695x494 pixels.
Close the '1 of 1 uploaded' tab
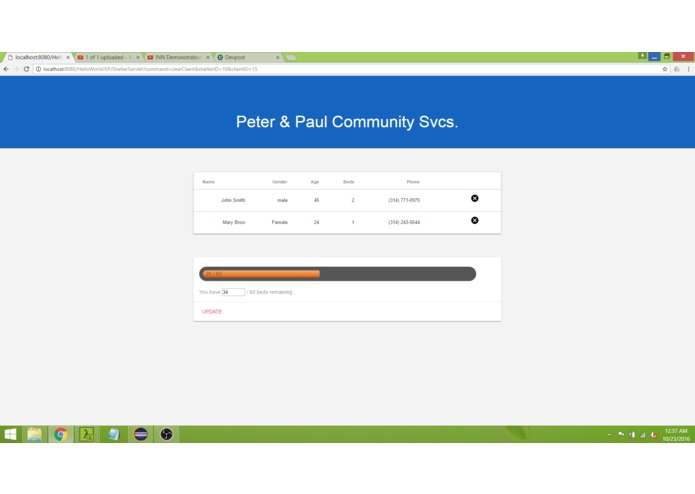coord(138,57)
